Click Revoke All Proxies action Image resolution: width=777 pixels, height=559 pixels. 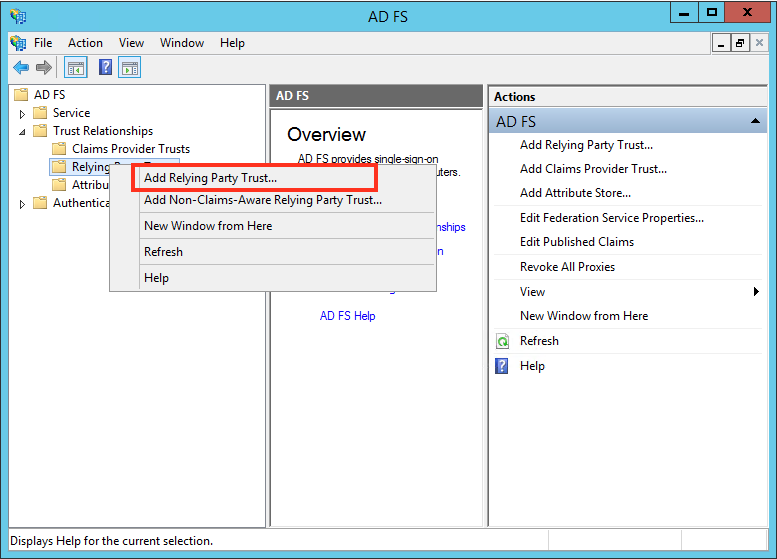pyautogui.click(x=567, y=267)
